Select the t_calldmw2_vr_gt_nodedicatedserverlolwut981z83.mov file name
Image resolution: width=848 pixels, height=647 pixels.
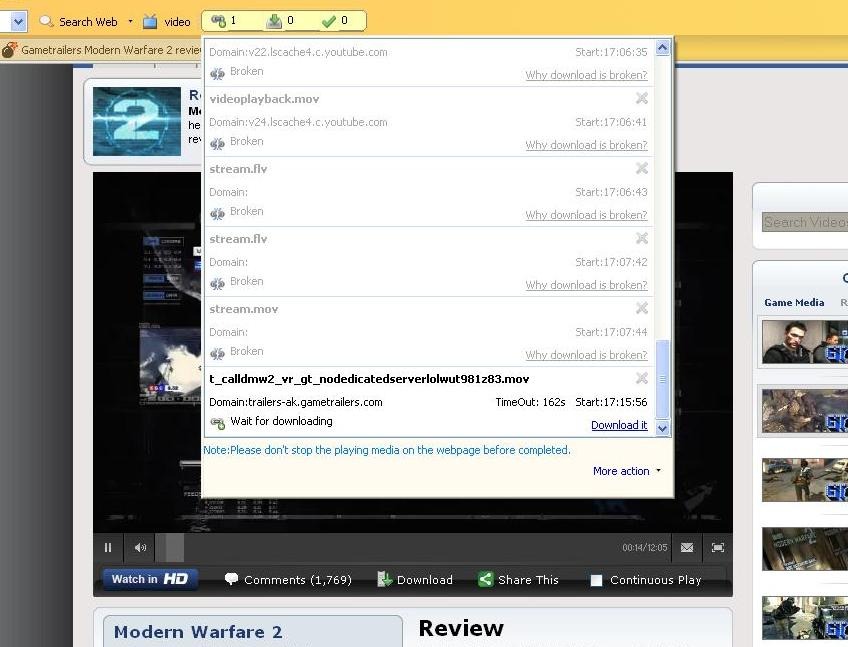coord(369,379)
